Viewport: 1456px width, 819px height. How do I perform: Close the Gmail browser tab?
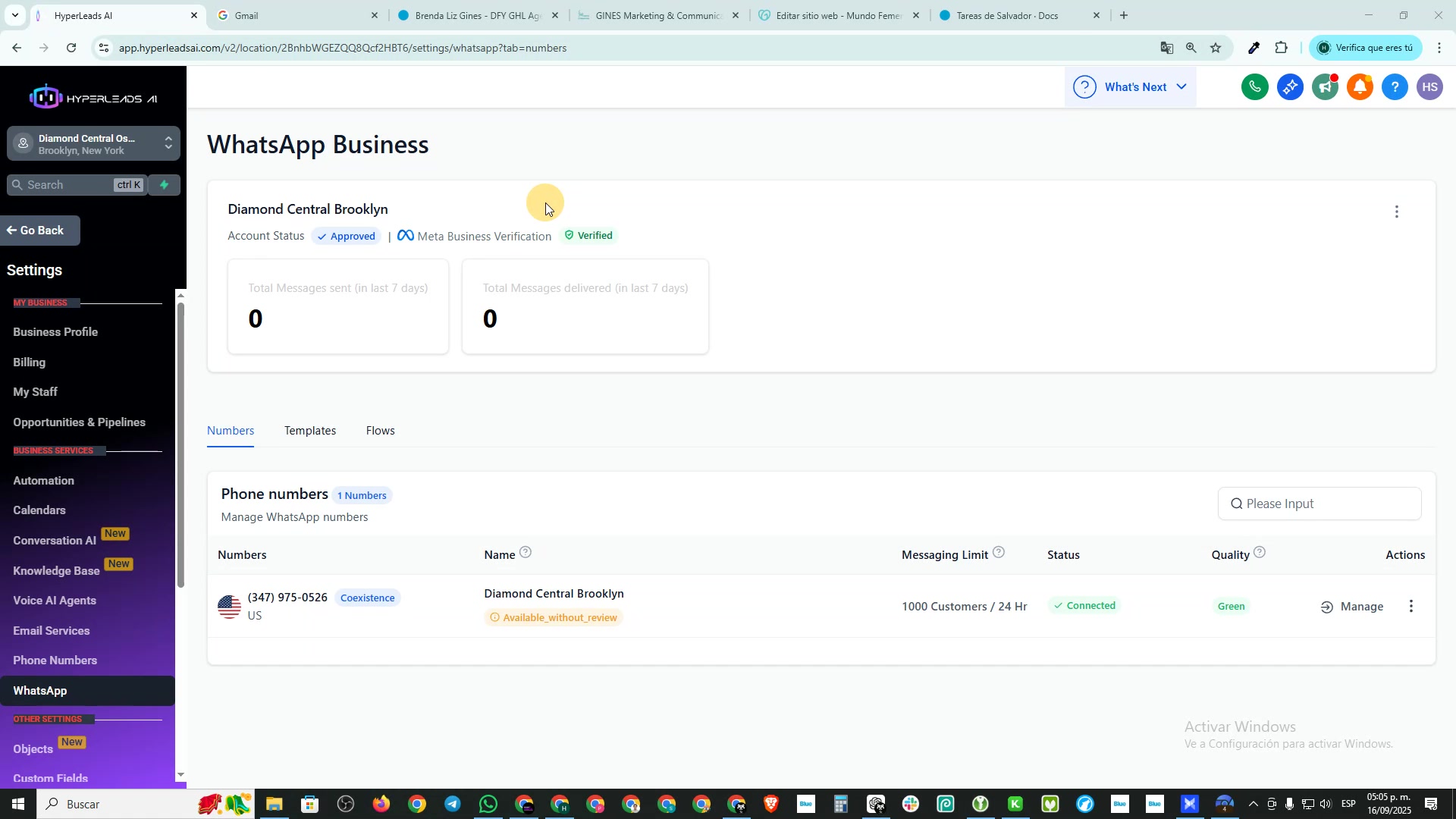(x=375, y=15)
